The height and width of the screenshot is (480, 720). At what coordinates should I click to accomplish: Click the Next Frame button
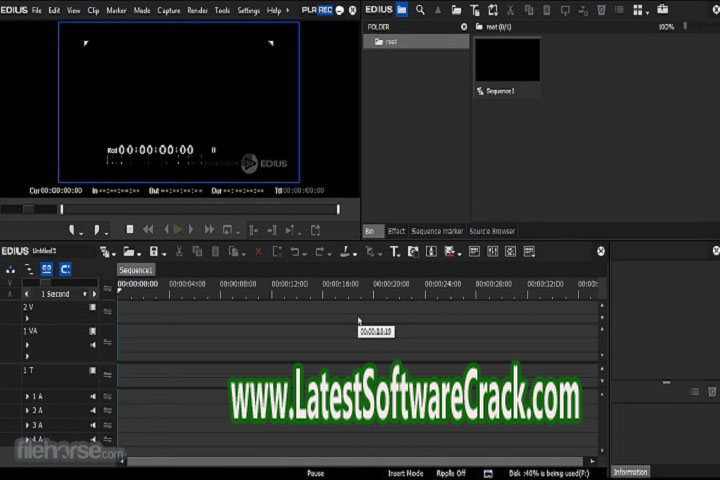191,229
